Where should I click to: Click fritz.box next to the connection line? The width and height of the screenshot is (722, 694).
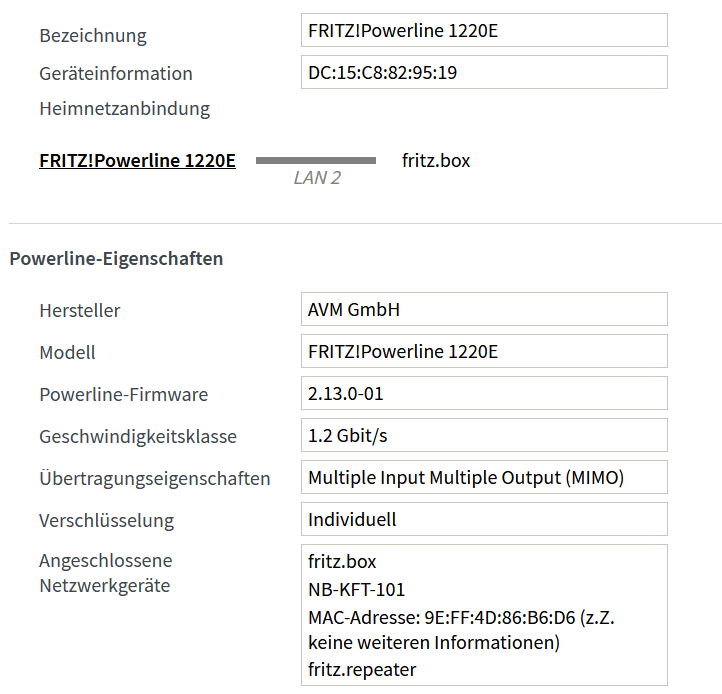point(435,160)
